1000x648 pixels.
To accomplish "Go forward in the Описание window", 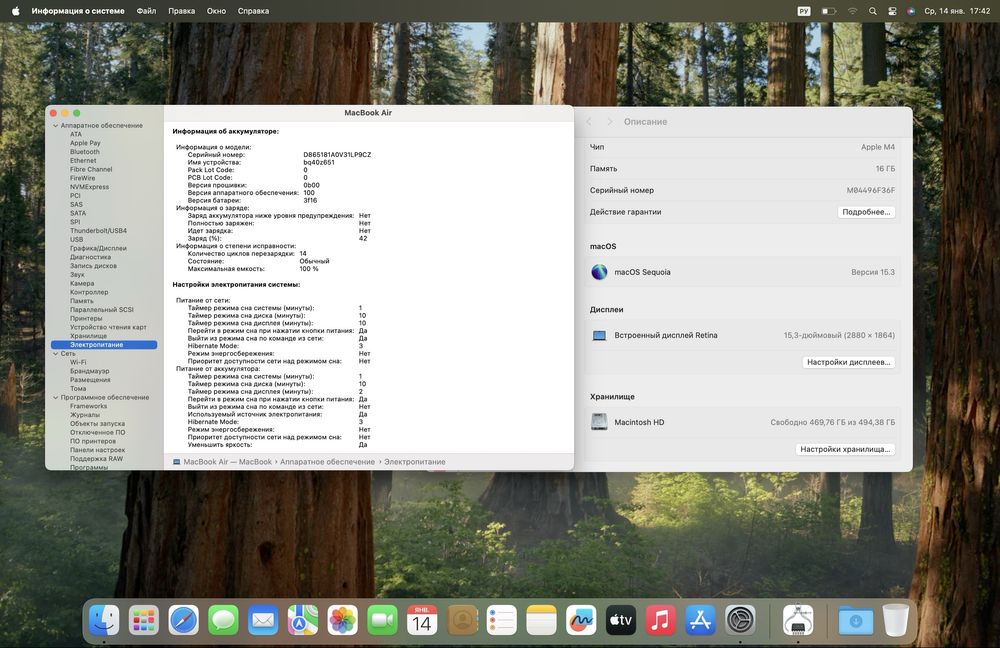I will (610, 121).
